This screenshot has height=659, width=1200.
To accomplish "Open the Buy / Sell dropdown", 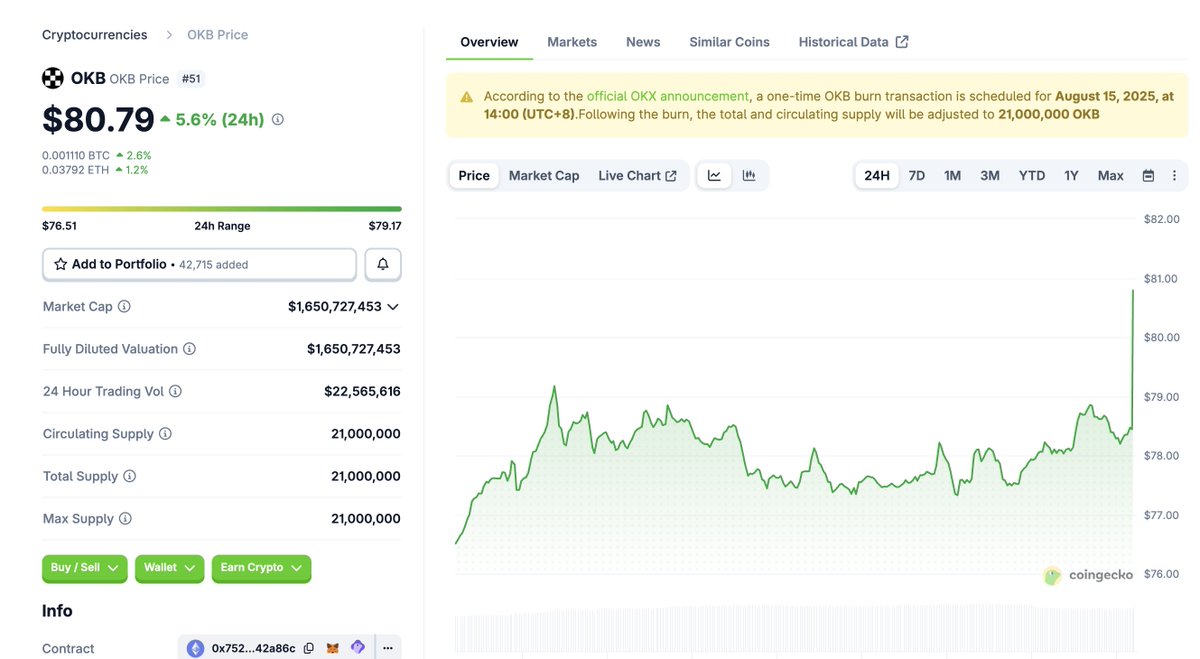I will point(85,568).
